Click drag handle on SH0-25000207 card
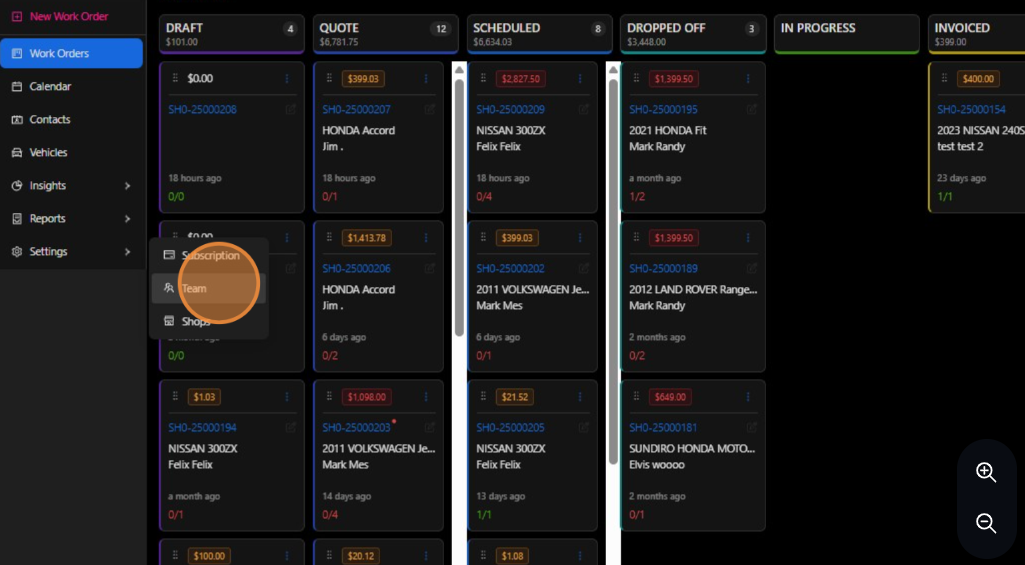 (x=329, y=78)
